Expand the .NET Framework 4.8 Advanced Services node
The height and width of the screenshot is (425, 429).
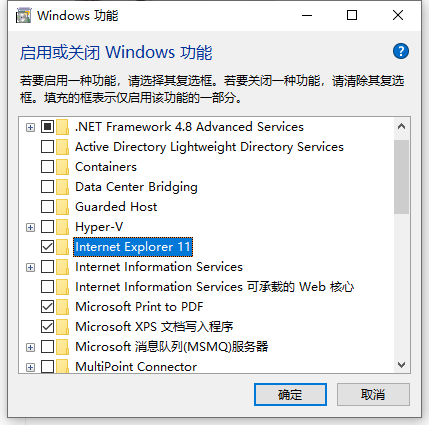click(30, 127)
